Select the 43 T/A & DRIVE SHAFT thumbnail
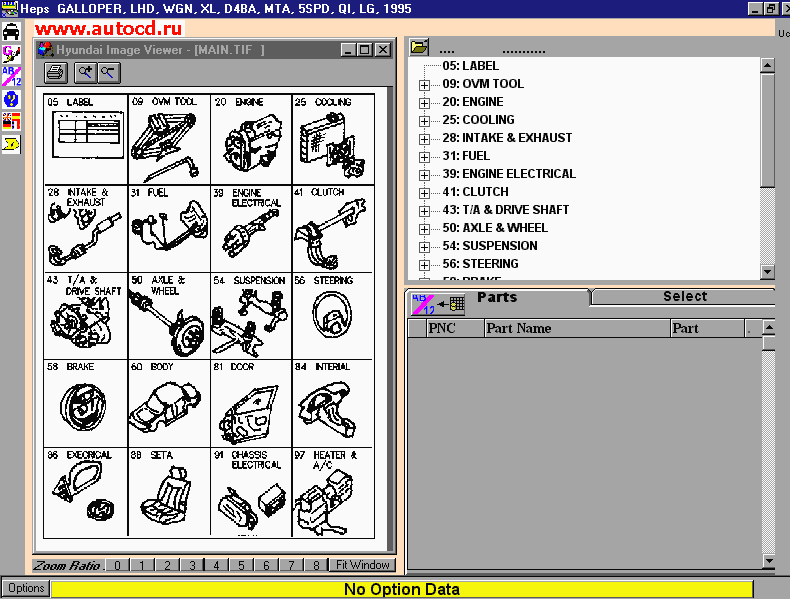This screenshot has height=599, width=790. pos(86,316)
